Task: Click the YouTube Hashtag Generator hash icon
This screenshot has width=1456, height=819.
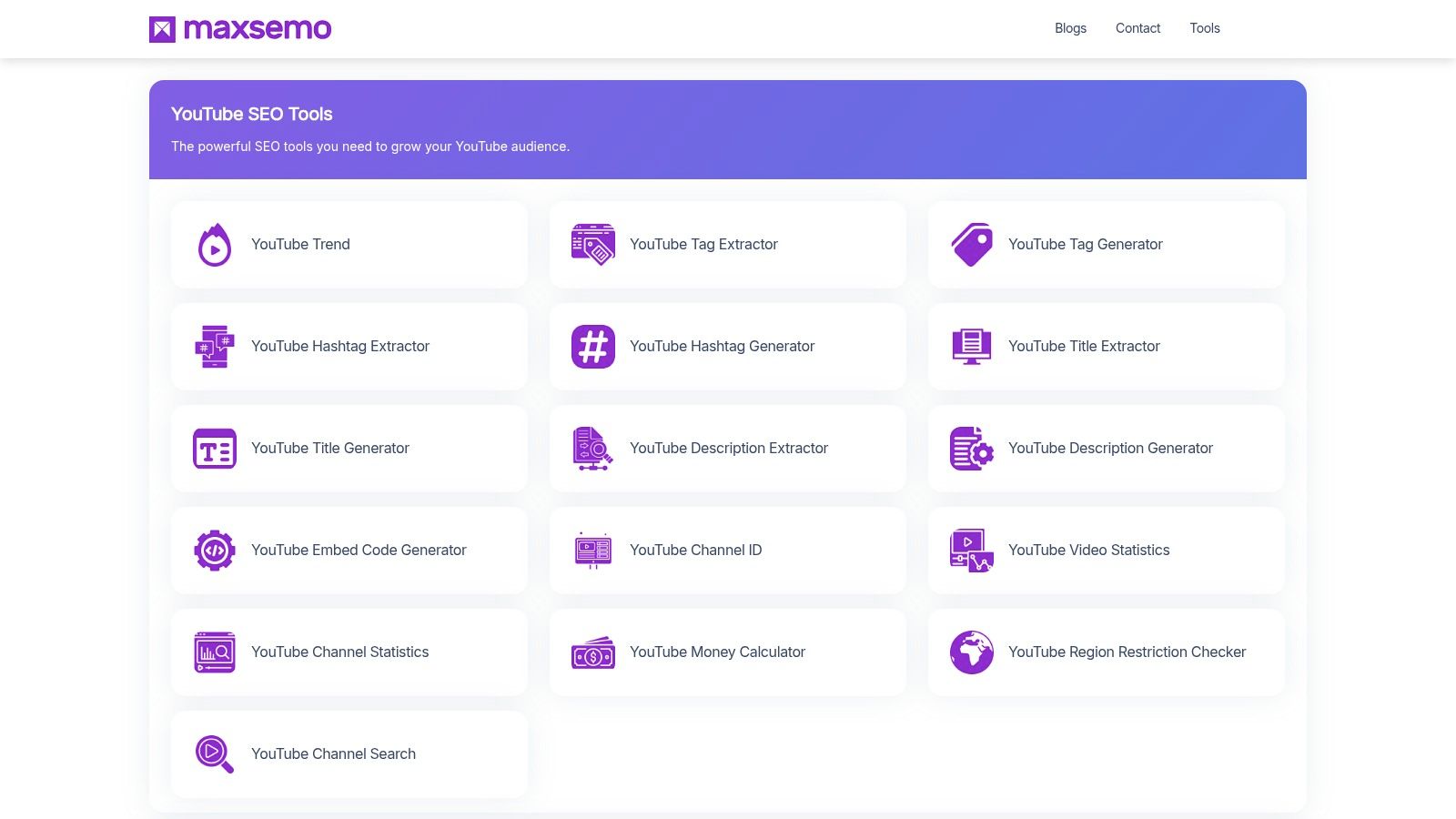Action: pyautogui.click(x=593, y=346)
